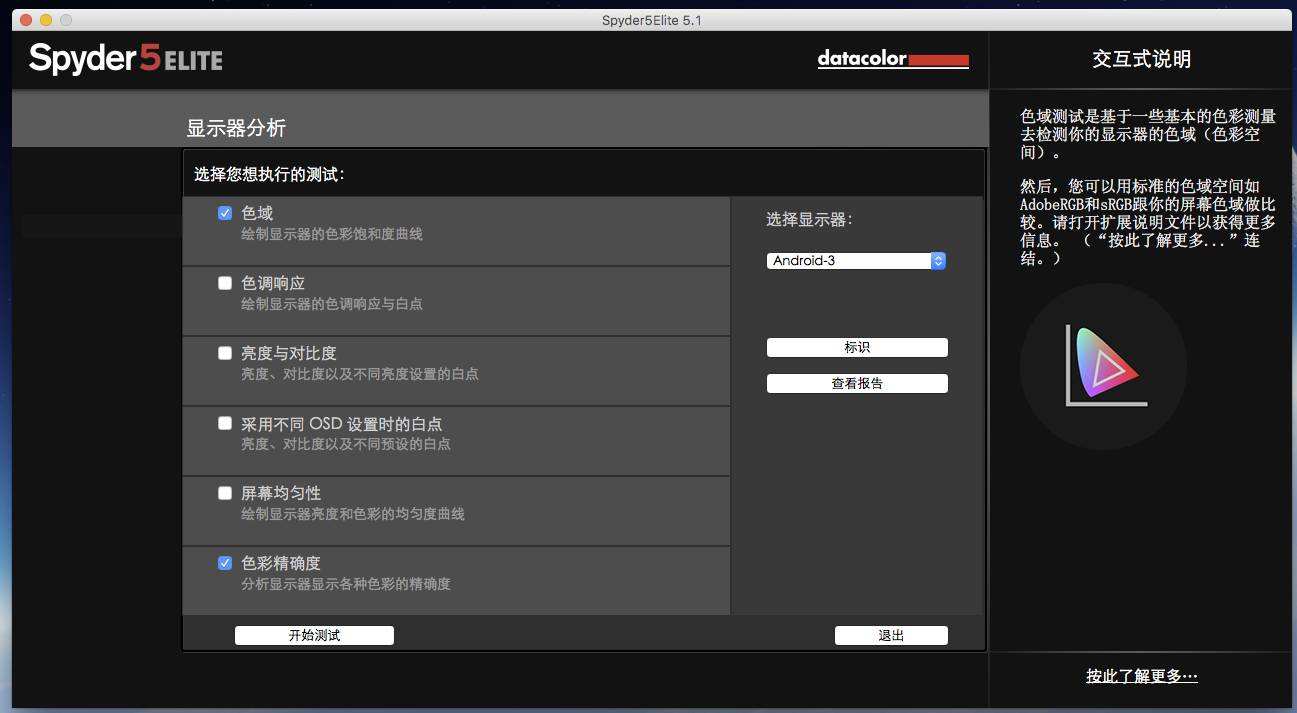Image resolution: width=1297 pixels, height=713 pixels.
Task: Click the datacolor logo
Action: (x=893, y=59)
